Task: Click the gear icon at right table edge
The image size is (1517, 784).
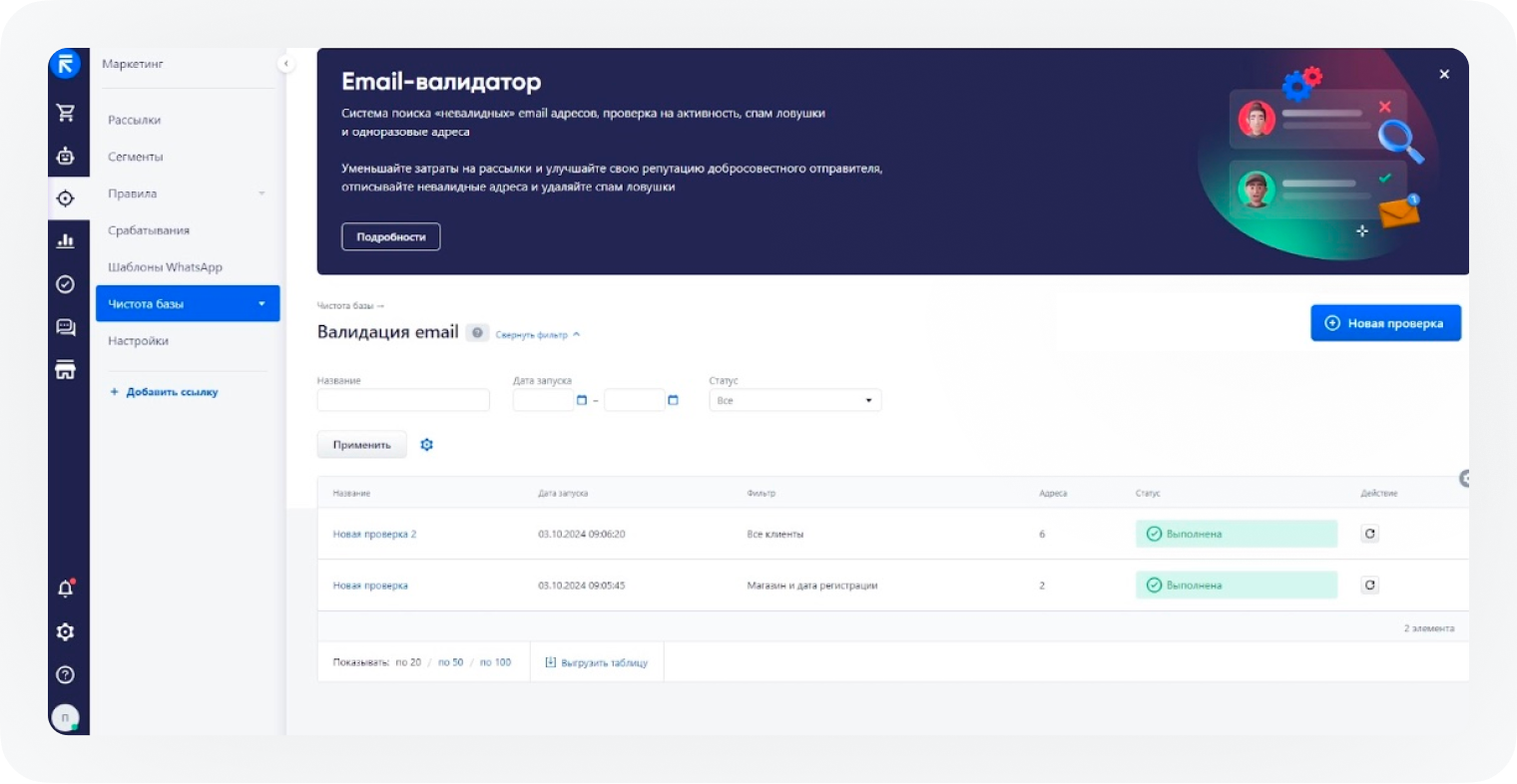Action: 1464,479
